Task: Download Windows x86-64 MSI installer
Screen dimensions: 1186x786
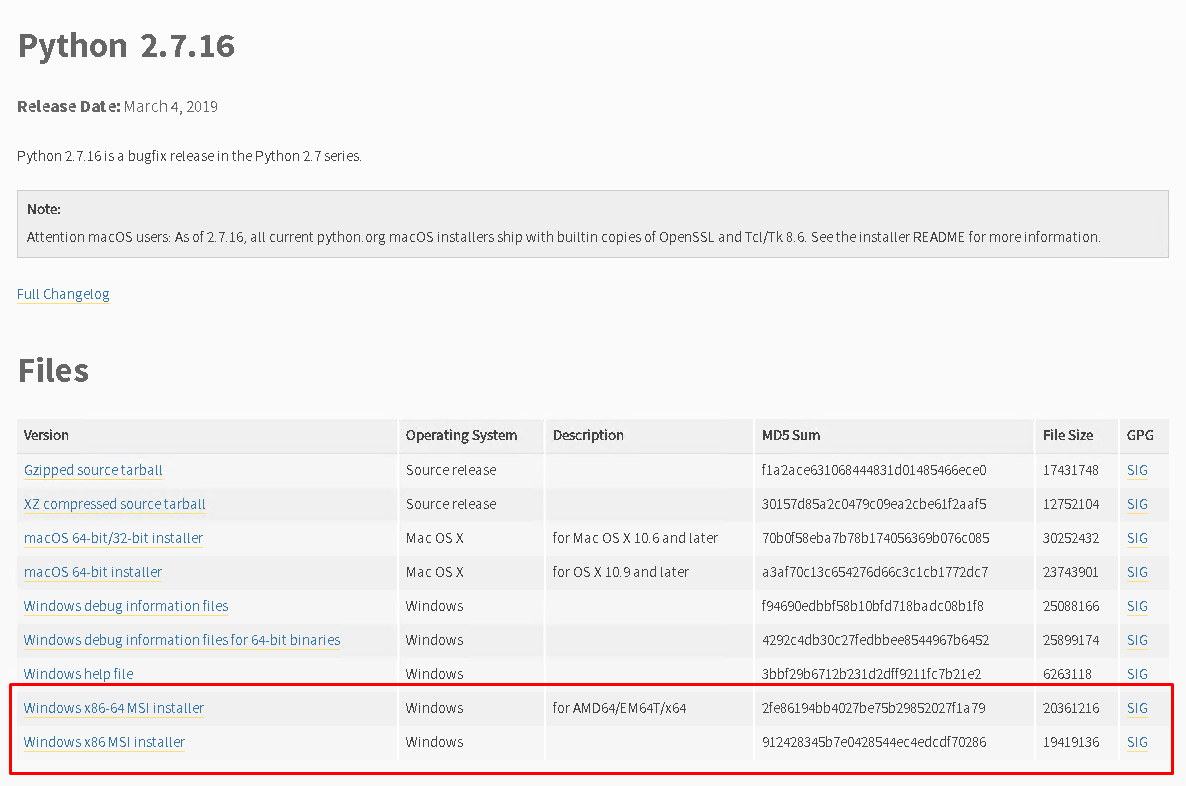Action: click(x=113, y=708)
